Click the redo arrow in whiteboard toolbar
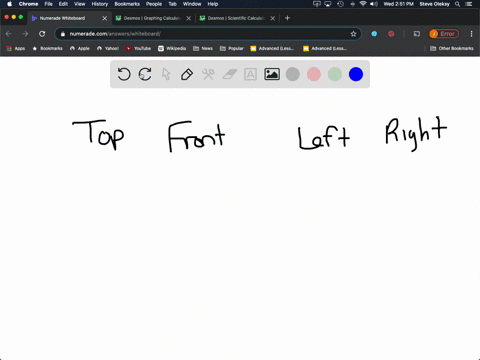This screenshot has height=360, width=480. [145, 74]
